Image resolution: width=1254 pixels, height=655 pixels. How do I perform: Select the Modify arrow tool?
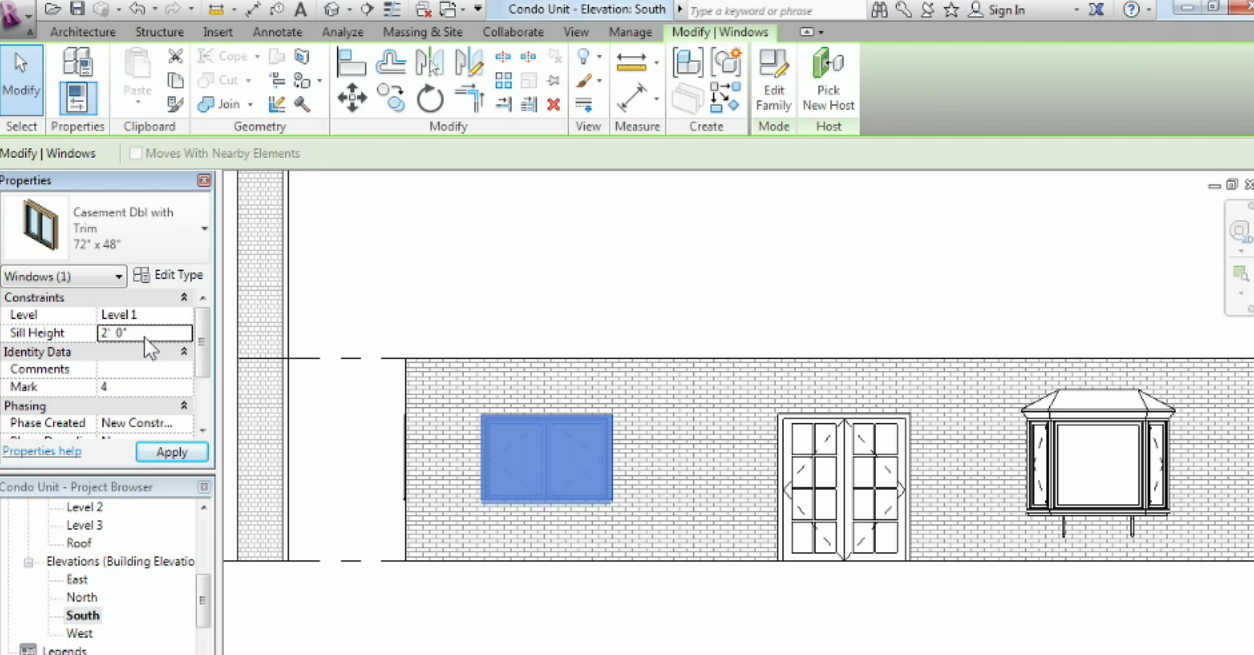(x=21, y=80)
